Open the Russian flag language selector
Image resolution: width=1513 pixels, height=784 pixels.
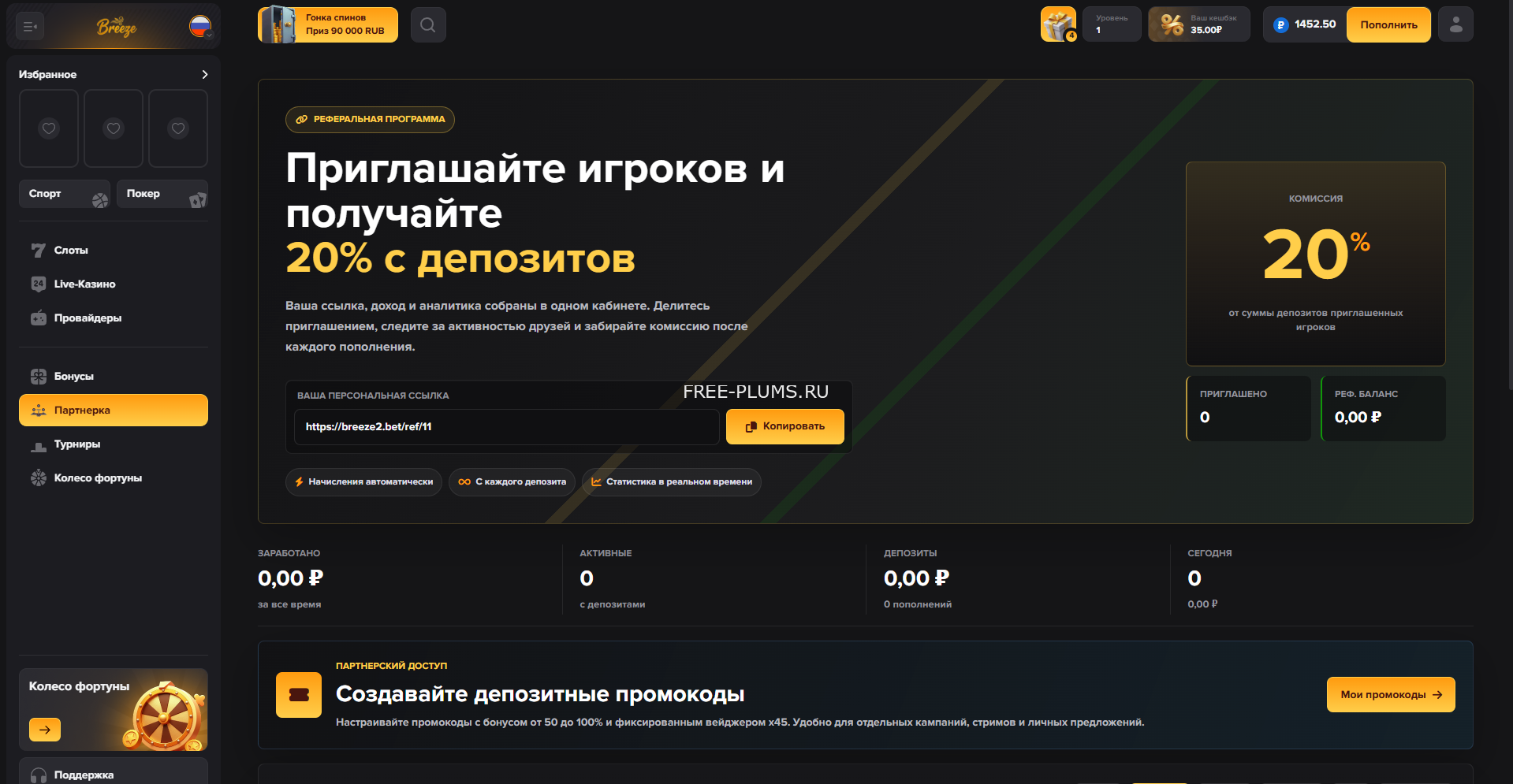pos(200,27)
